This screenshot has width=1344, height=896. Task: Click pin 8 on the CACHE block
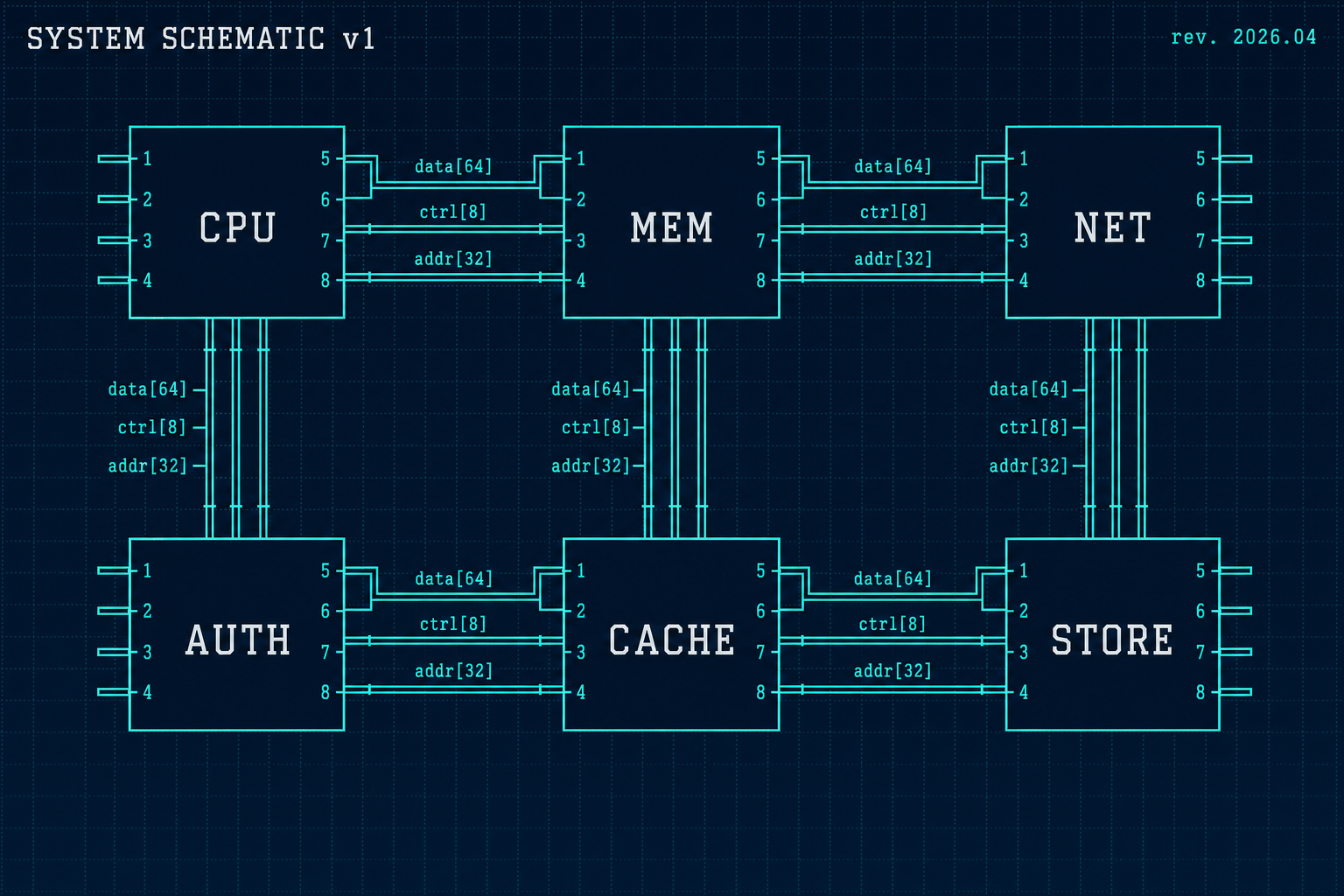[761, 692]
